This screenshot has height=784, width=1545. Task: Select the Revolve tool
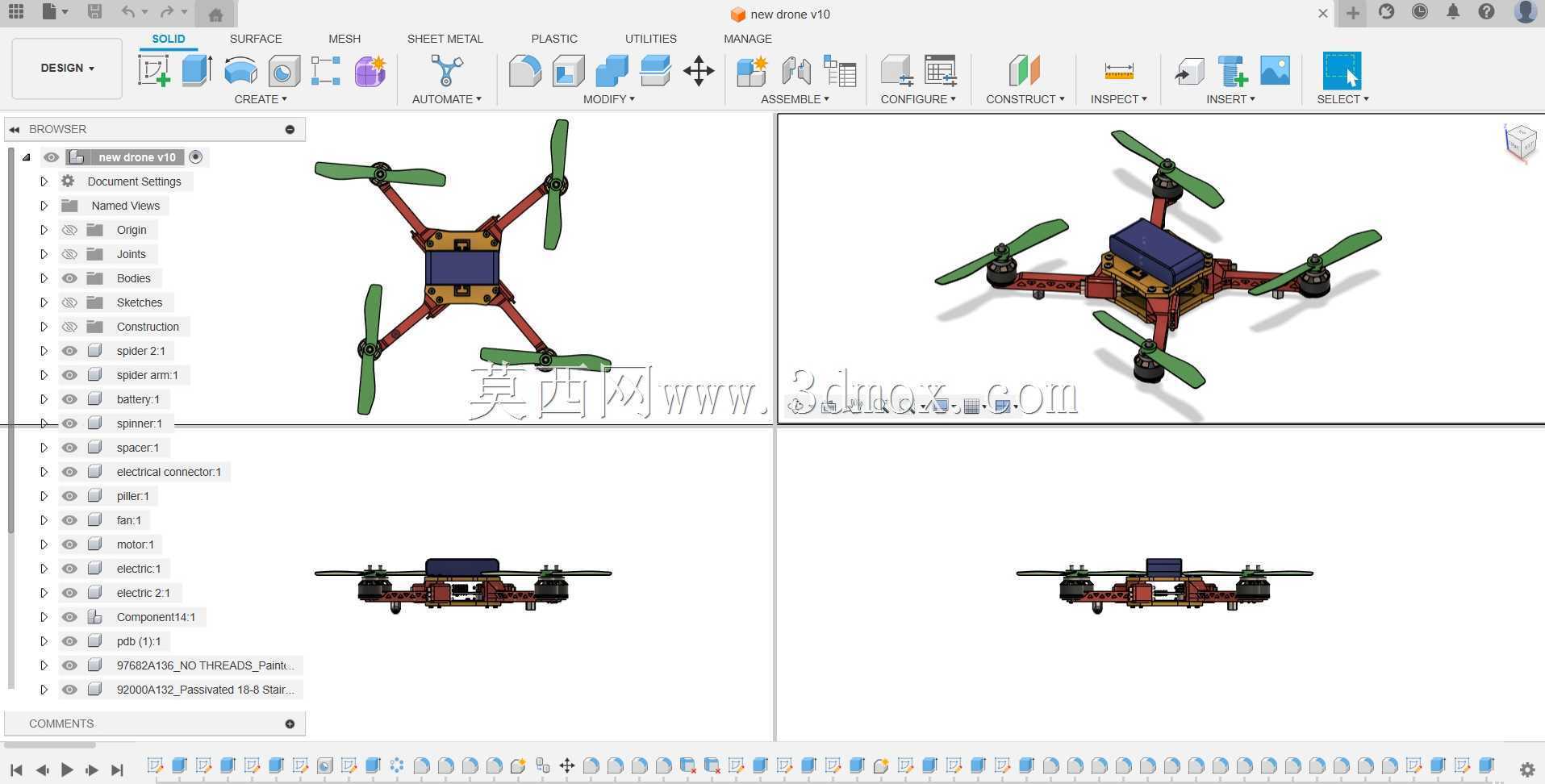pyautogui.click(x=240, y=71)
